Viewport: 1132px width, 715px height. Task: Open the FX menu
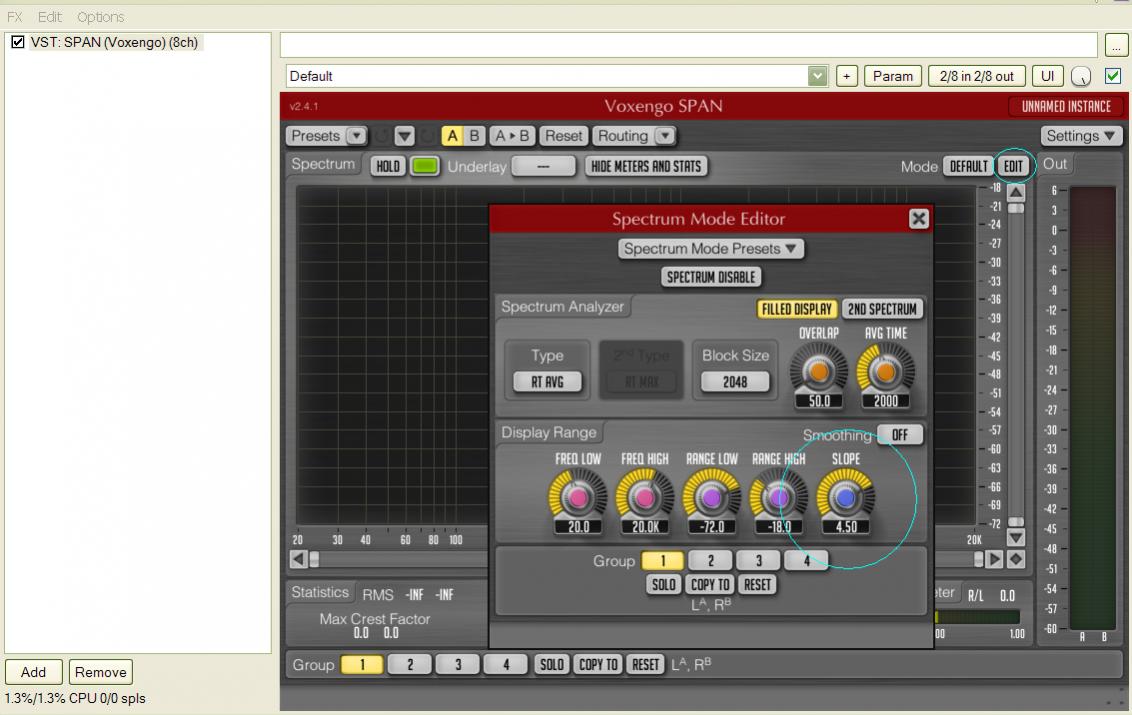[x=14, y=17]
